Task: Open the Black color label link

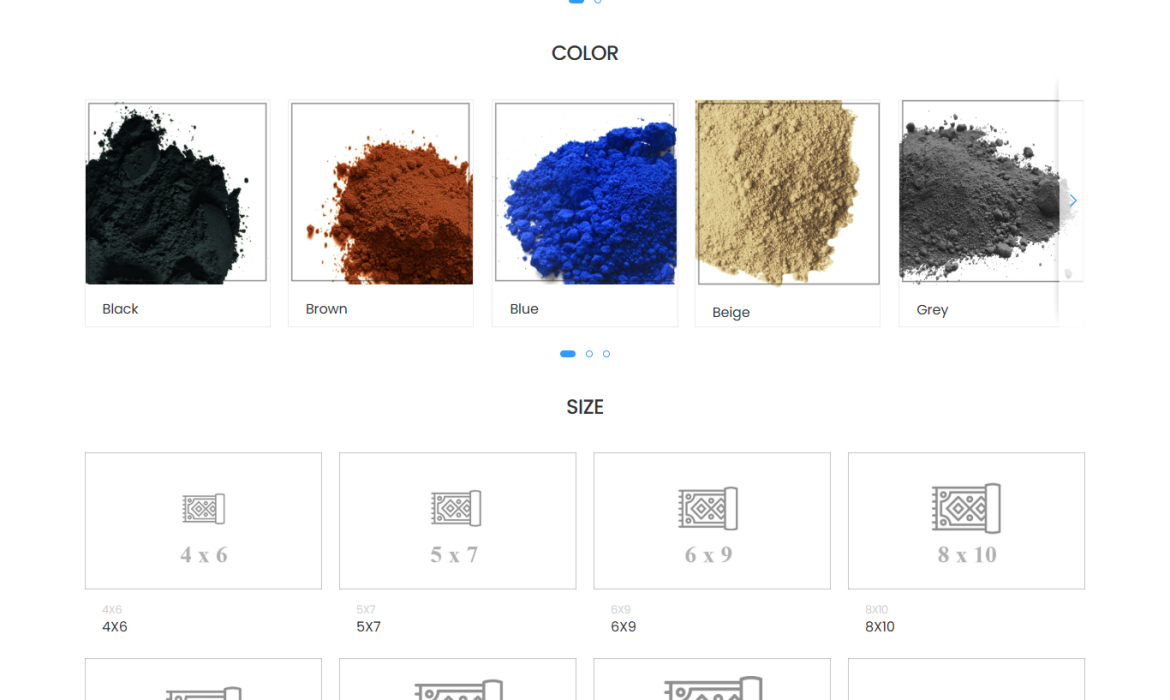Action: [120, 309]
